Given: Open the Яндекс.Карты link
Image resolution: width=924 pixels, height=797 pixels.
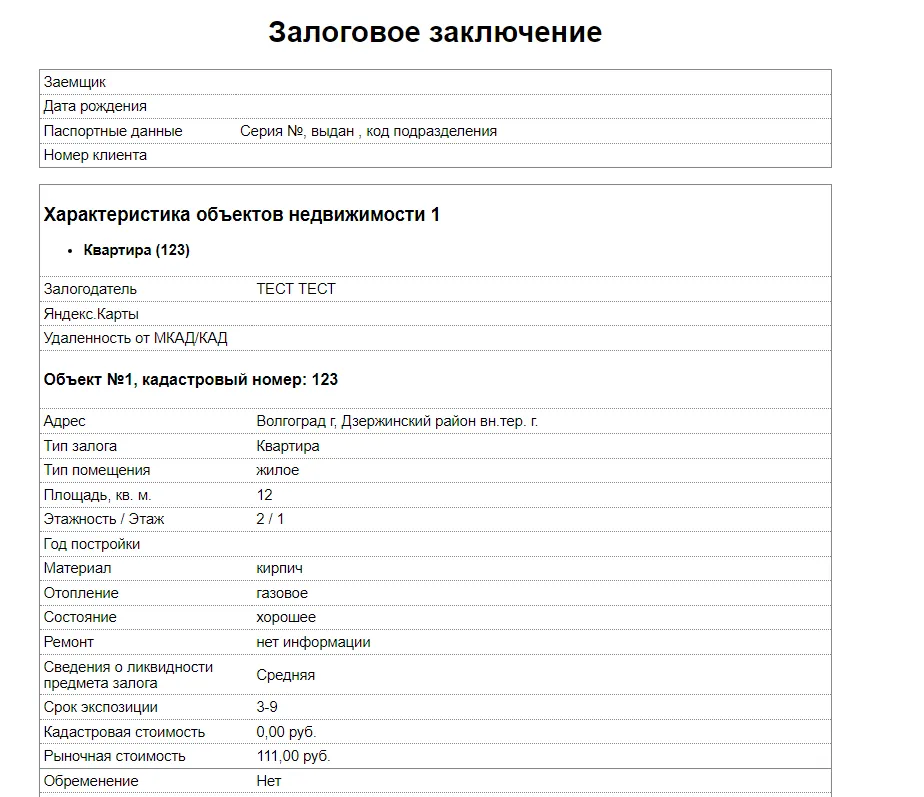Looking at the screenshot, I should point(85,313).
